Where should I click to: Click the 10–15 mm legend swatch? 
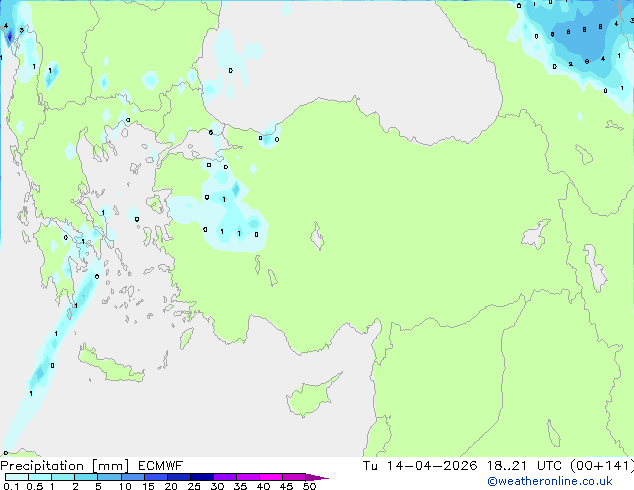pos(132,477)
